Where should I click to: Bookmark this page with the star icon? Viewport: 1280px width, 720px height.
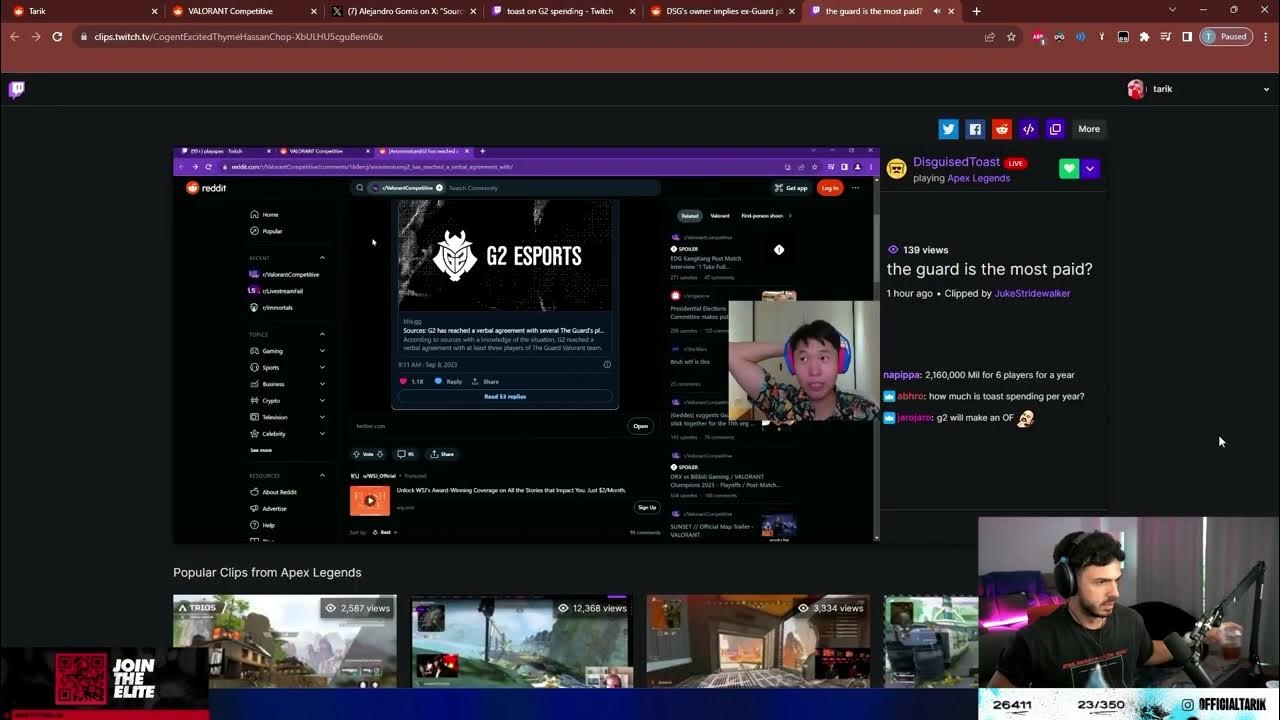(x=1011, y=37)
